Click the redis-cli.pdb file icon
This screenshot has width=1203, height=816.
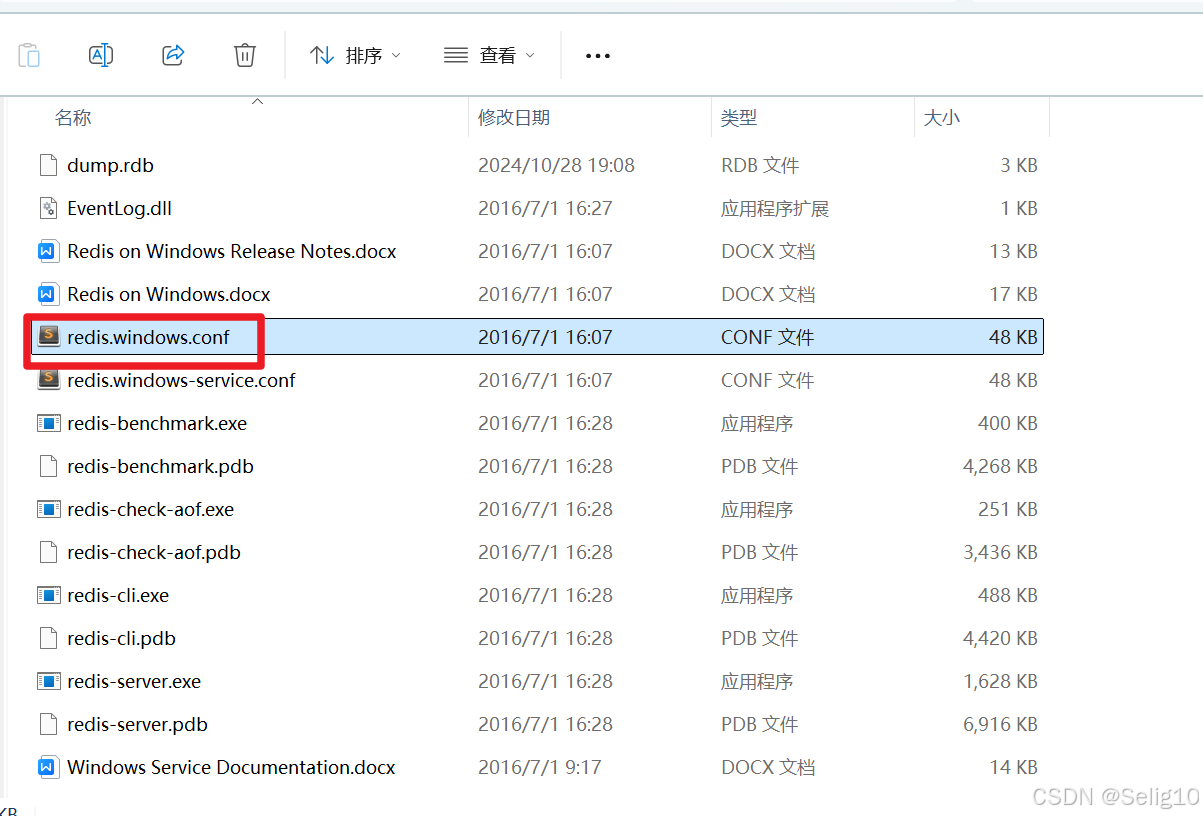(47, 638)
